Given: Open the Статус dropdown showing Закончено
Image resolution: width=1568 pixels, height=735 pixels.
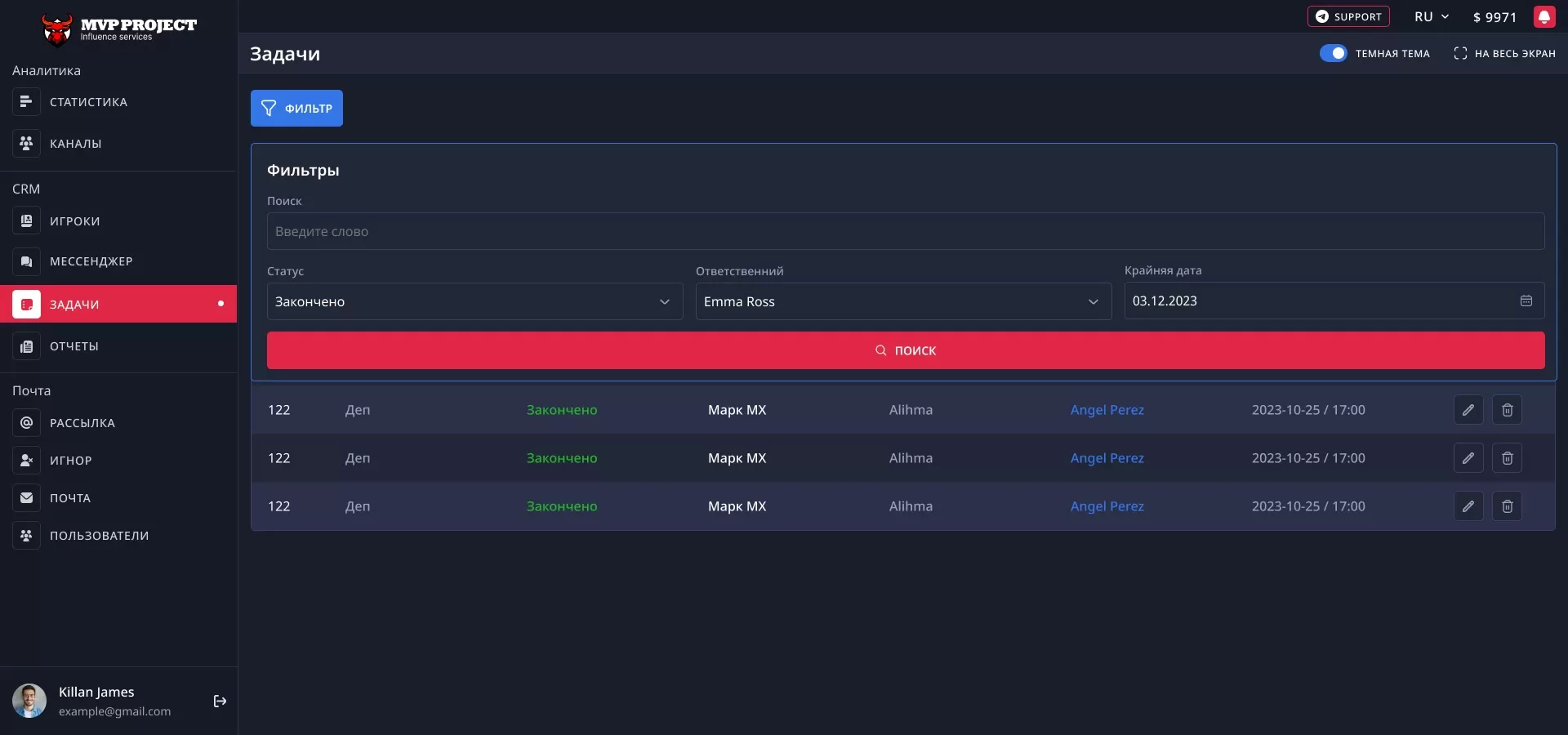Looking at the screenshot, I should 474,301.
